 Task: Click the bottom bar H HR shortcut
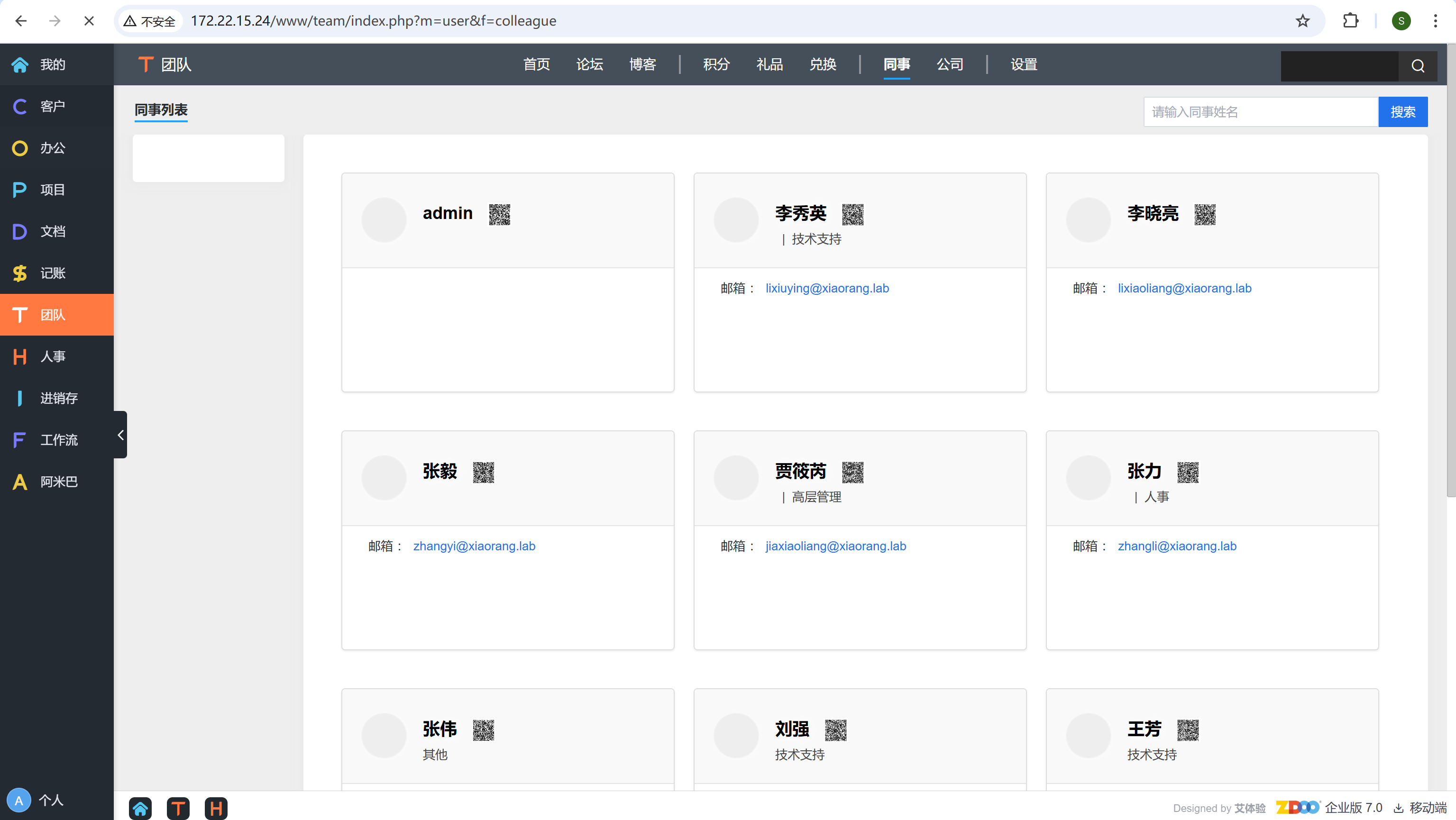pyautogui.click(x=216, y=808)
